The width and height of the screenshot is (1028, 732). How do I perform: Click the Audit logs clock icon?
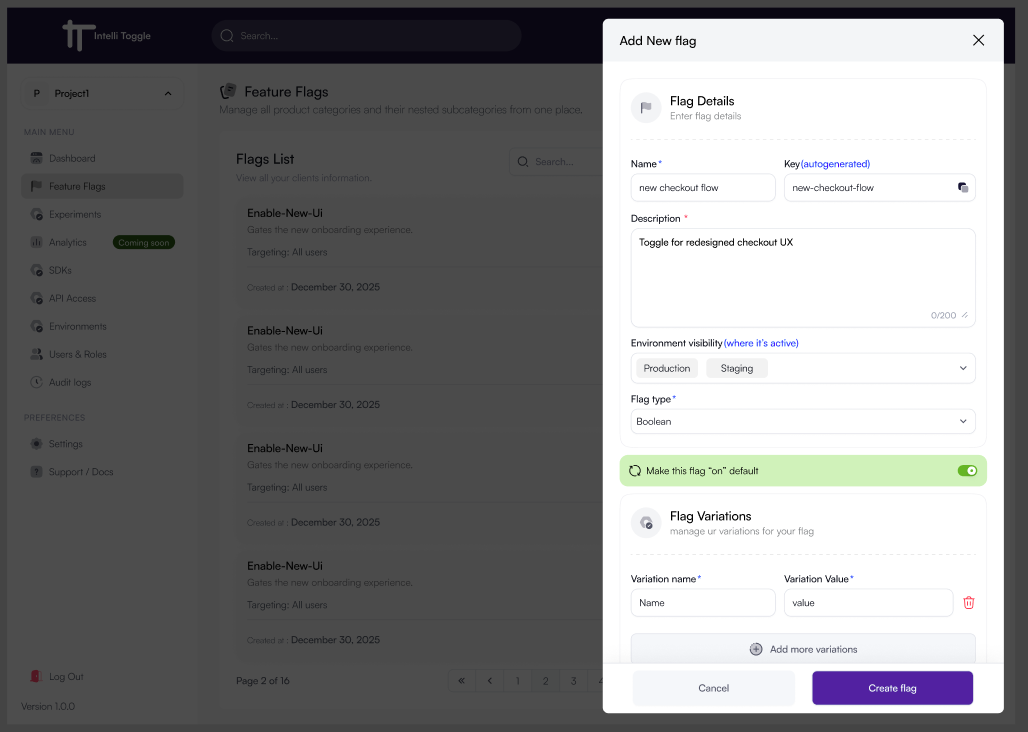point(37,382)
